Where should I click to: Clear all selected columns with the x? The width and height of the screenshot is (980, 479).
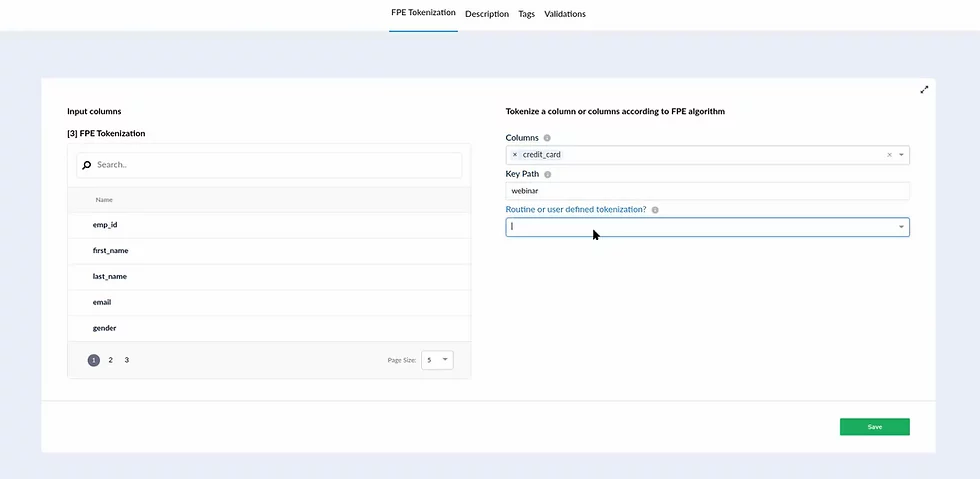(x=889, y=154)
